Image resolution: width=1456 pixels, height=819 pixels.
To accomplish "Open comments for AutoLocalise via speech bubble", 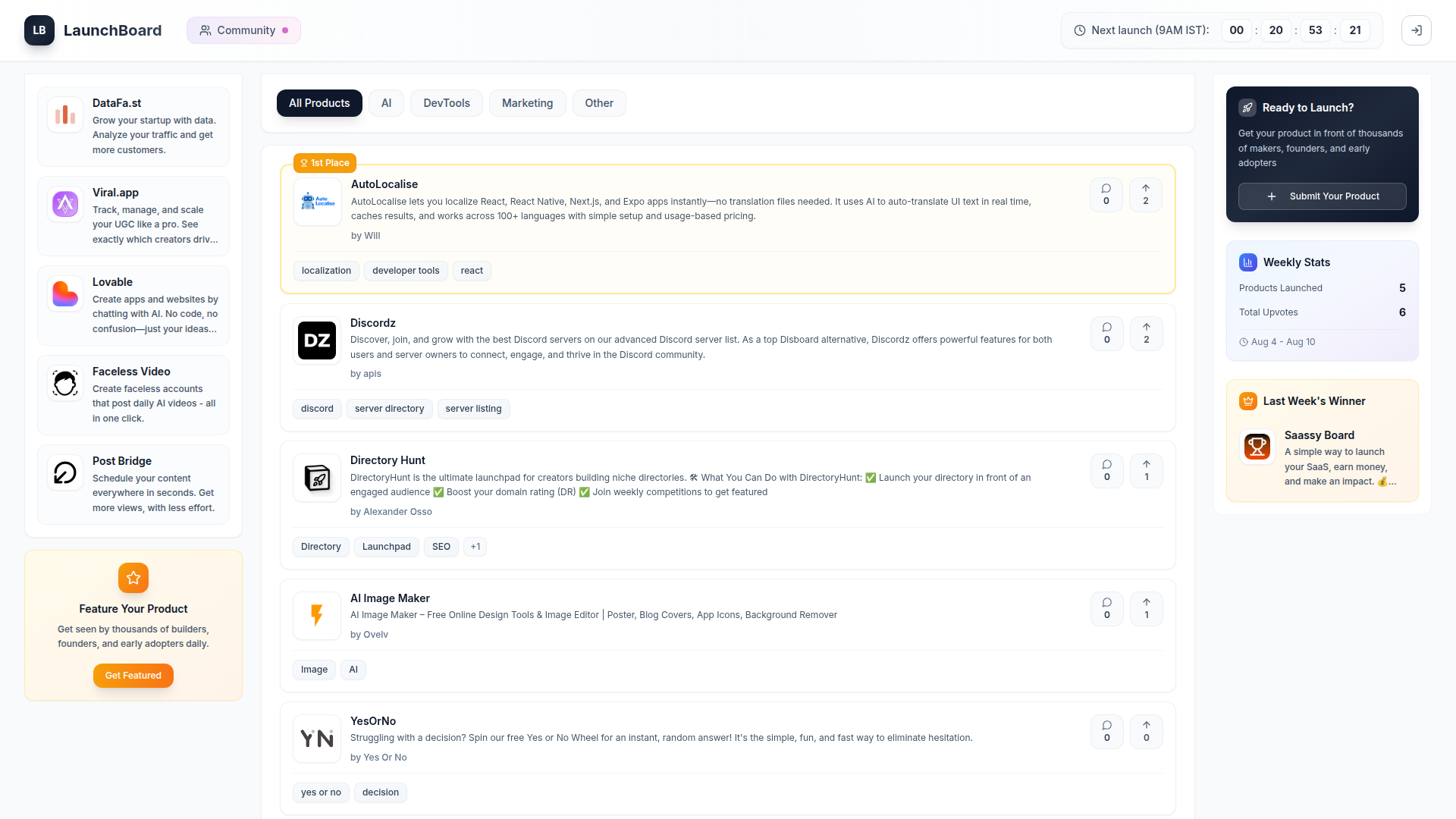I will (x=1106, y=194).
